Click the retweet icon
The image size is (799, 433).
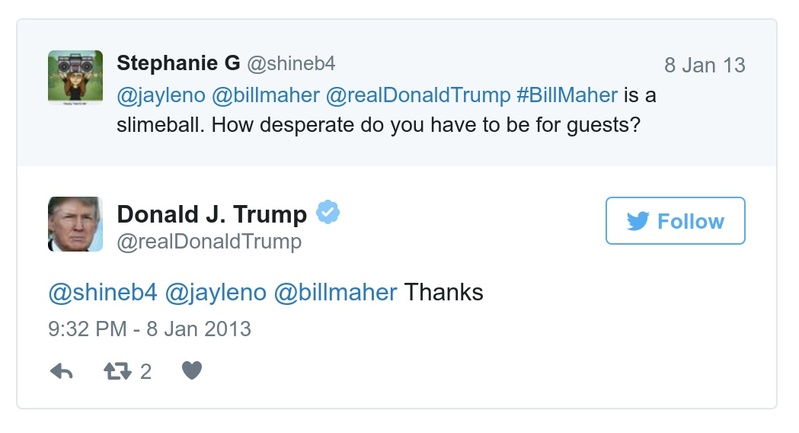point(119,371)
